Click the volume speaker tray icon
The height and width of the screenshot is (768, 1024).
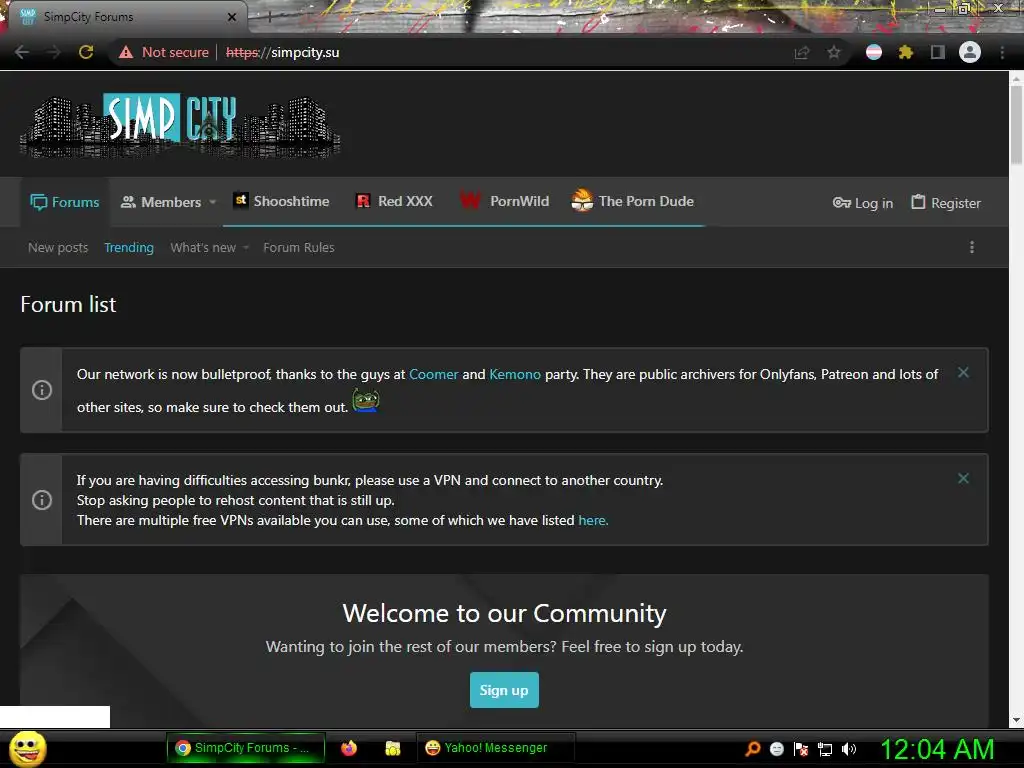[848, 749]
